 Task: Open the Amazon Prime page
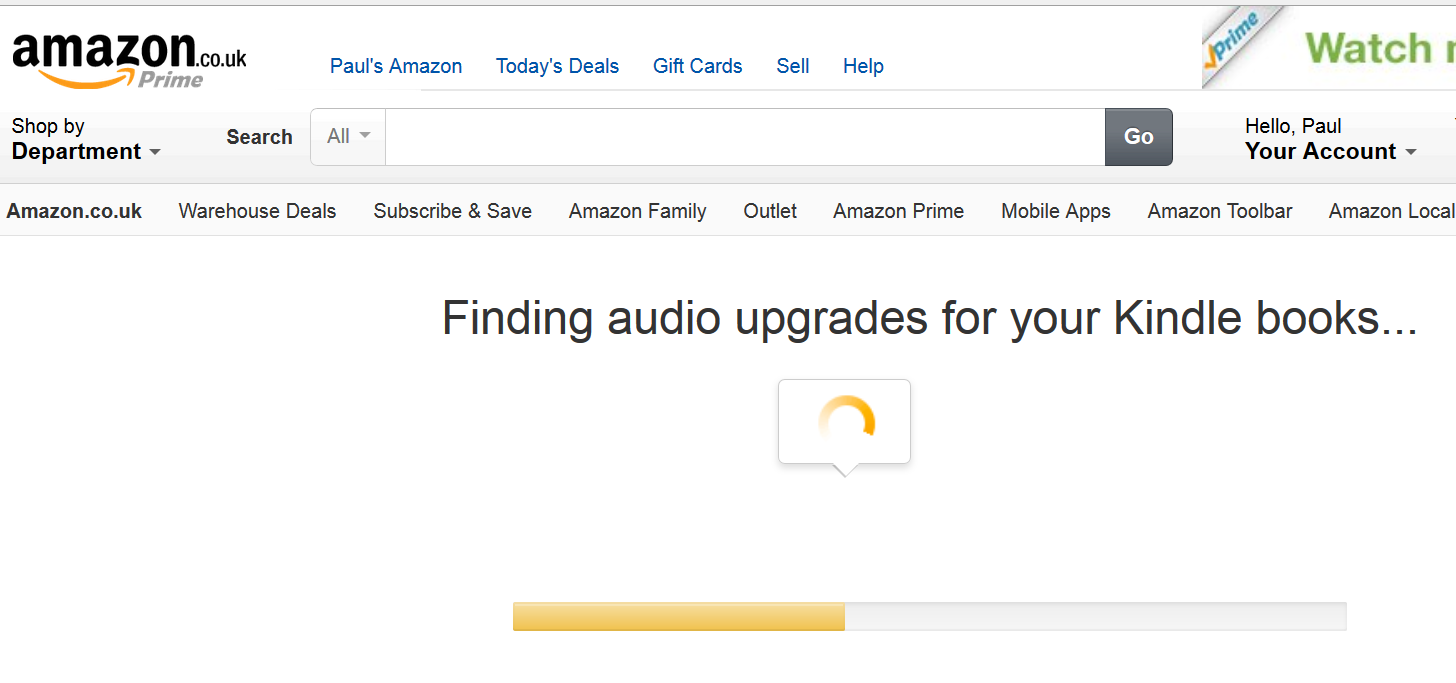point(898,211)
